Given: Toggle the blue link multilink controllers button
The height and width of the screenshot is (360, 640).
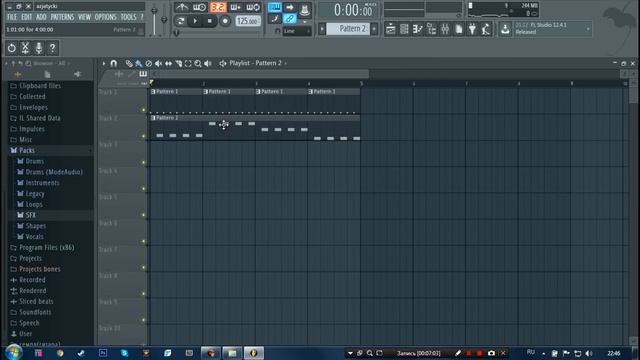Looking at the screenshot, I should tap(289, 18).
